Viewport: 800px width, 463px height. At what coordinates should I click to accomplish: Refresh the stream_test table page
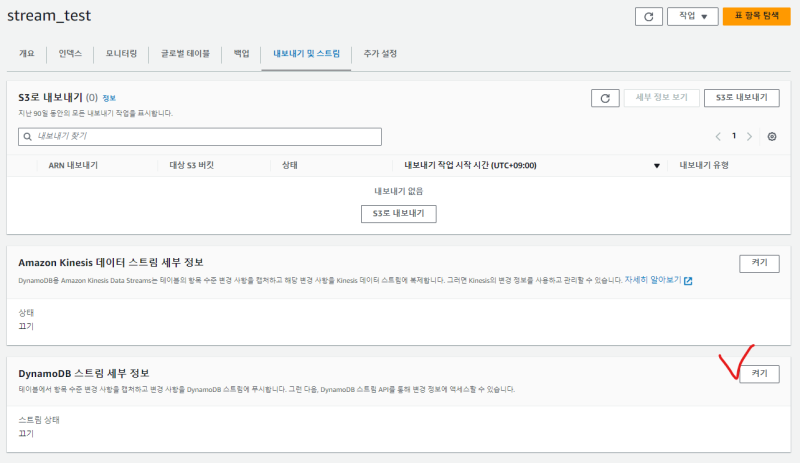click(x=648, y=16)
